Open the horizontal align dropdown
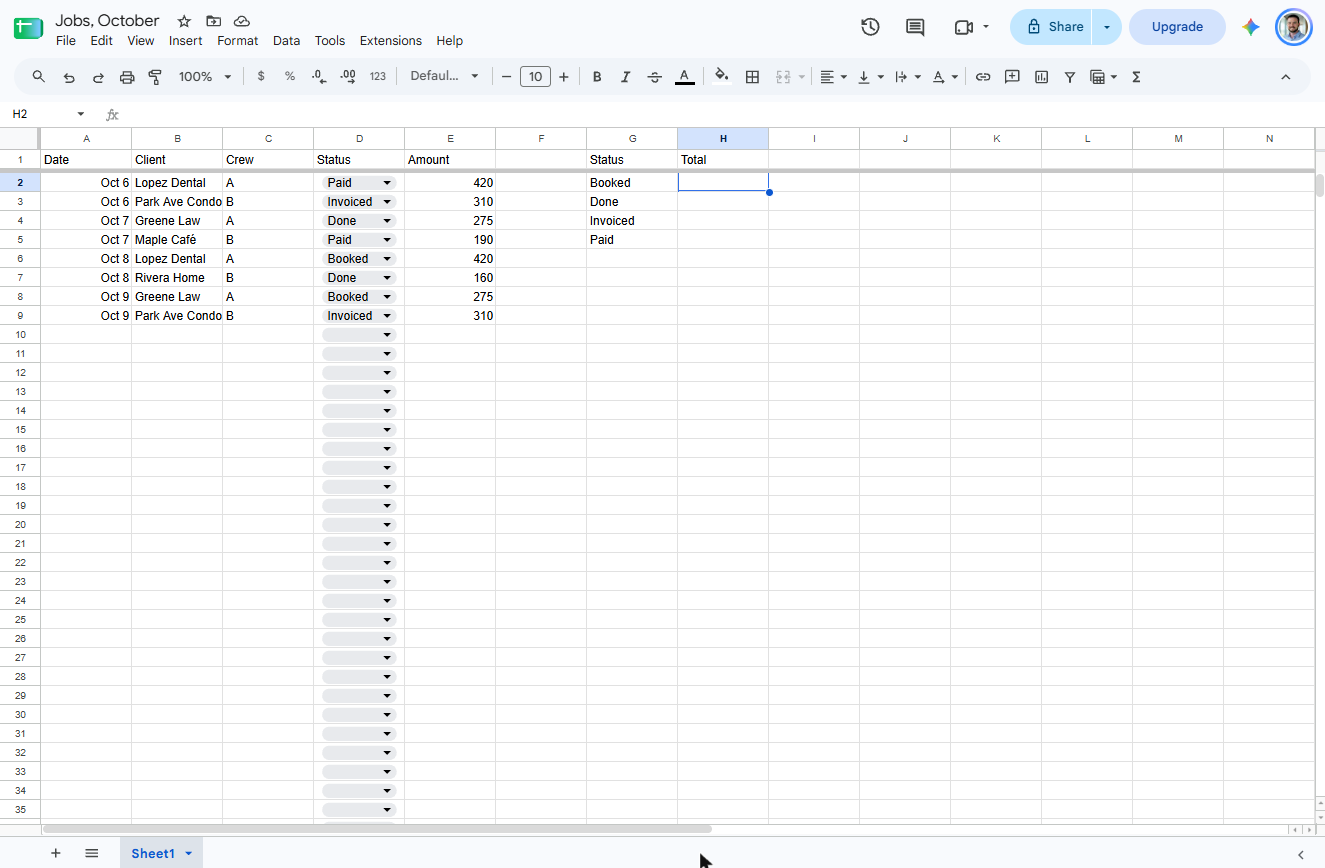This screenshot has height=868, width=1325. (x=833, y=77)
